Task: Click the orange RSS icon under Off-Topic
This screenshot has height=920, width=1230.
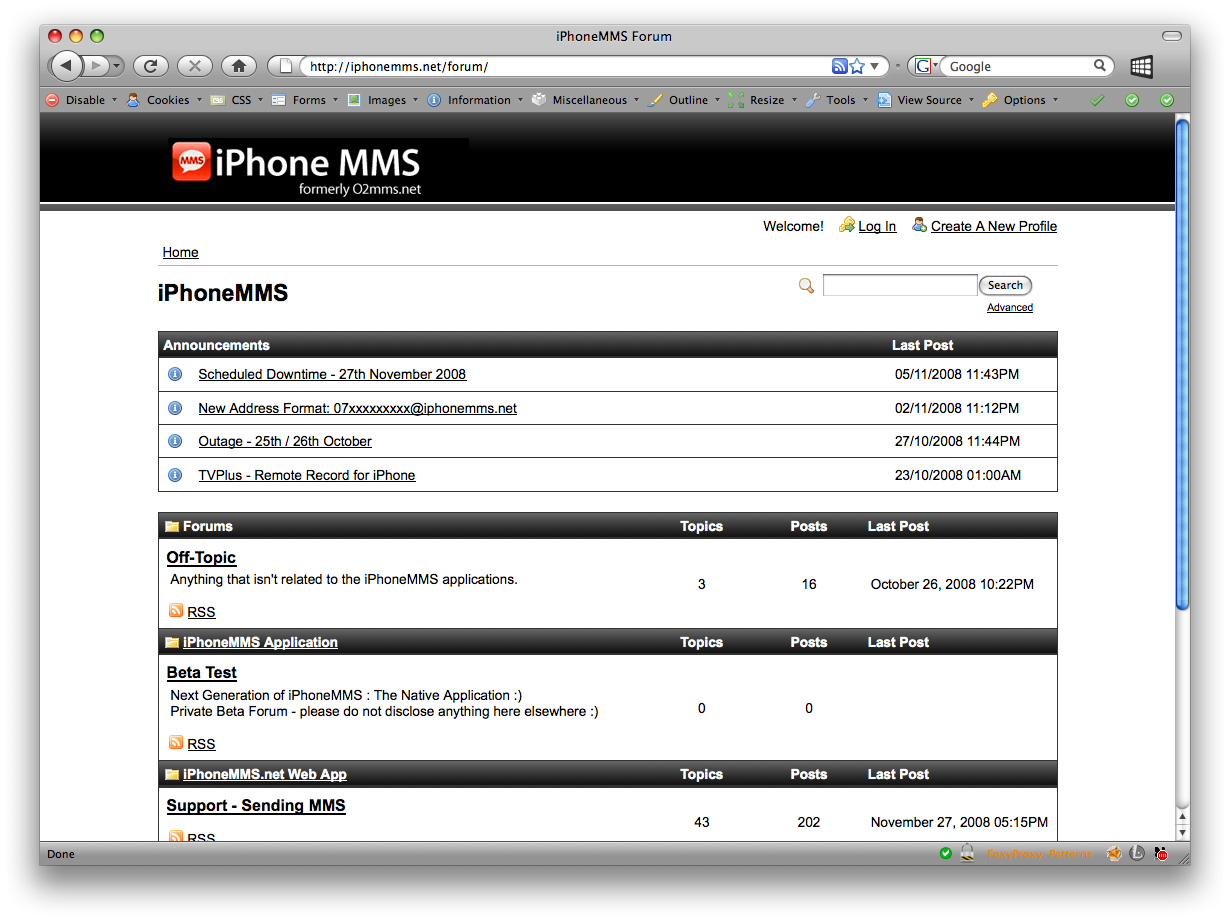Action: point(176,611)
